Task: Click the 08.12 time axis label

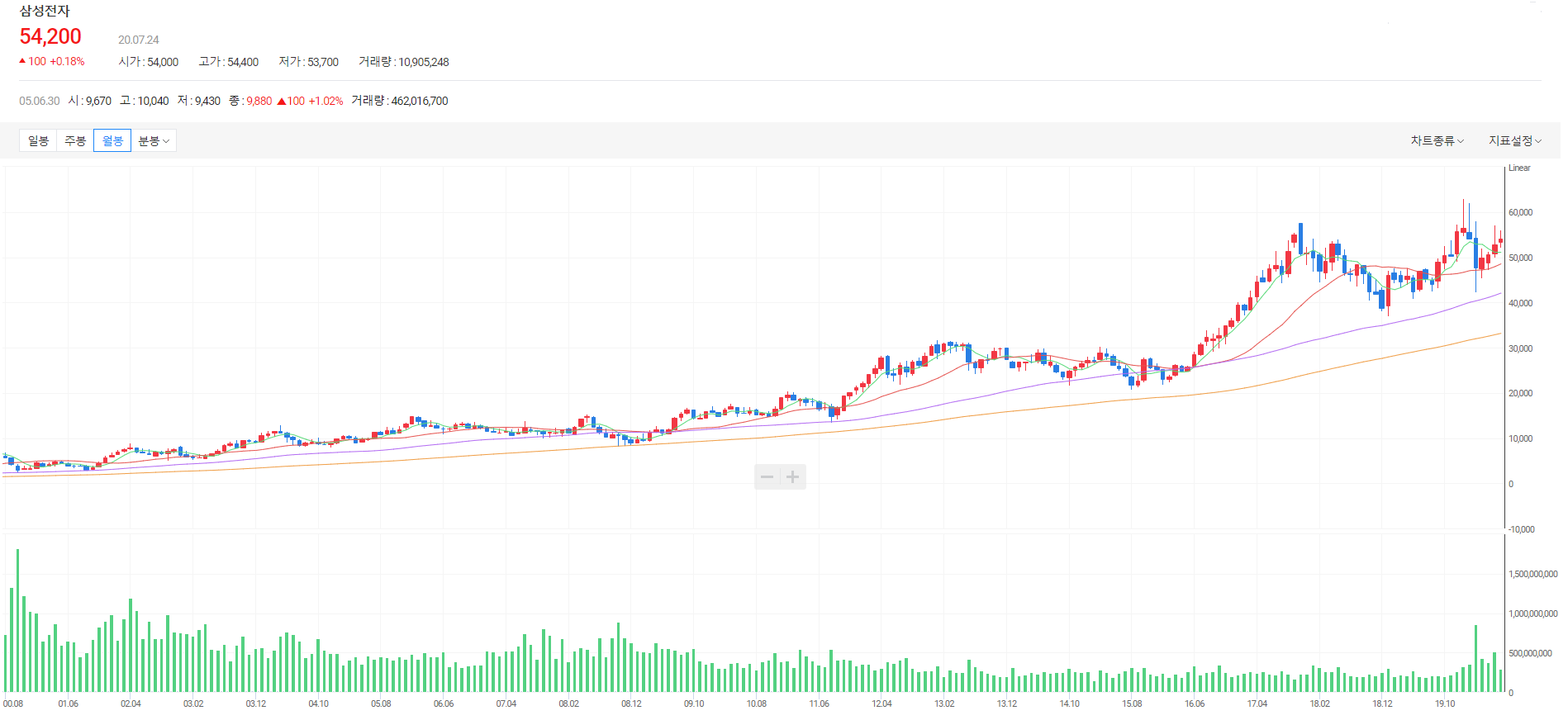Action: coord(631,703)
